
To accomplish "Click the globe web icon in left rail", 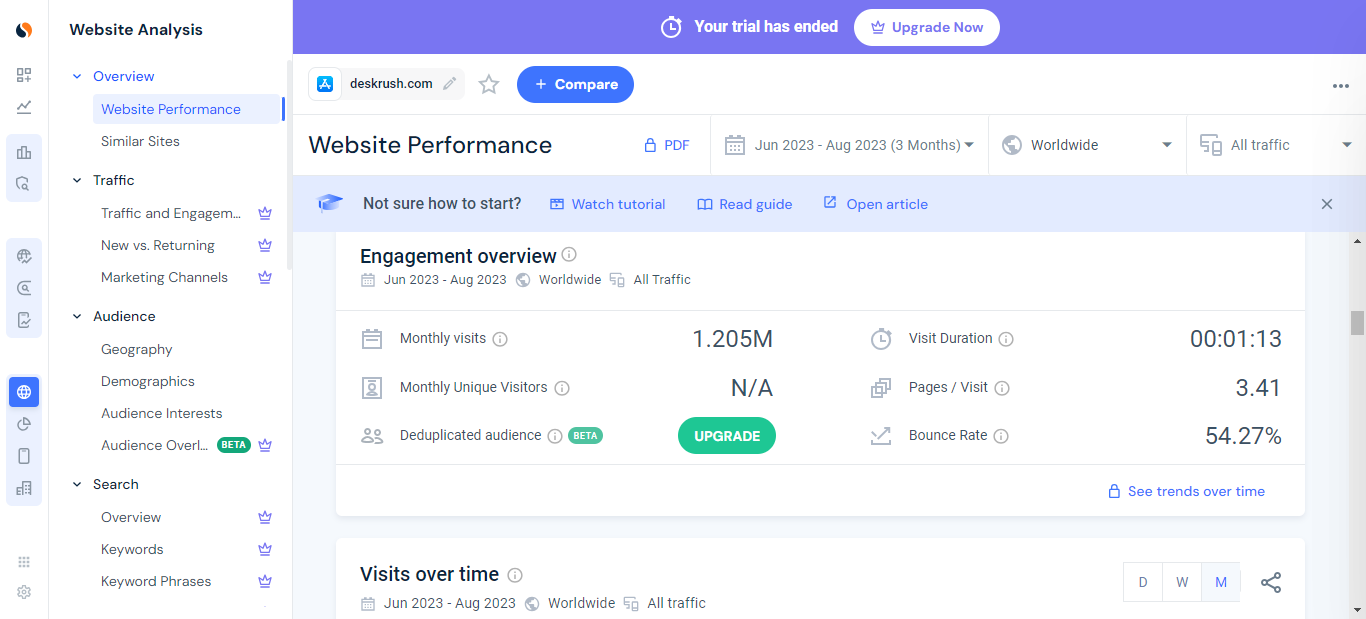I will pos(24,392).
